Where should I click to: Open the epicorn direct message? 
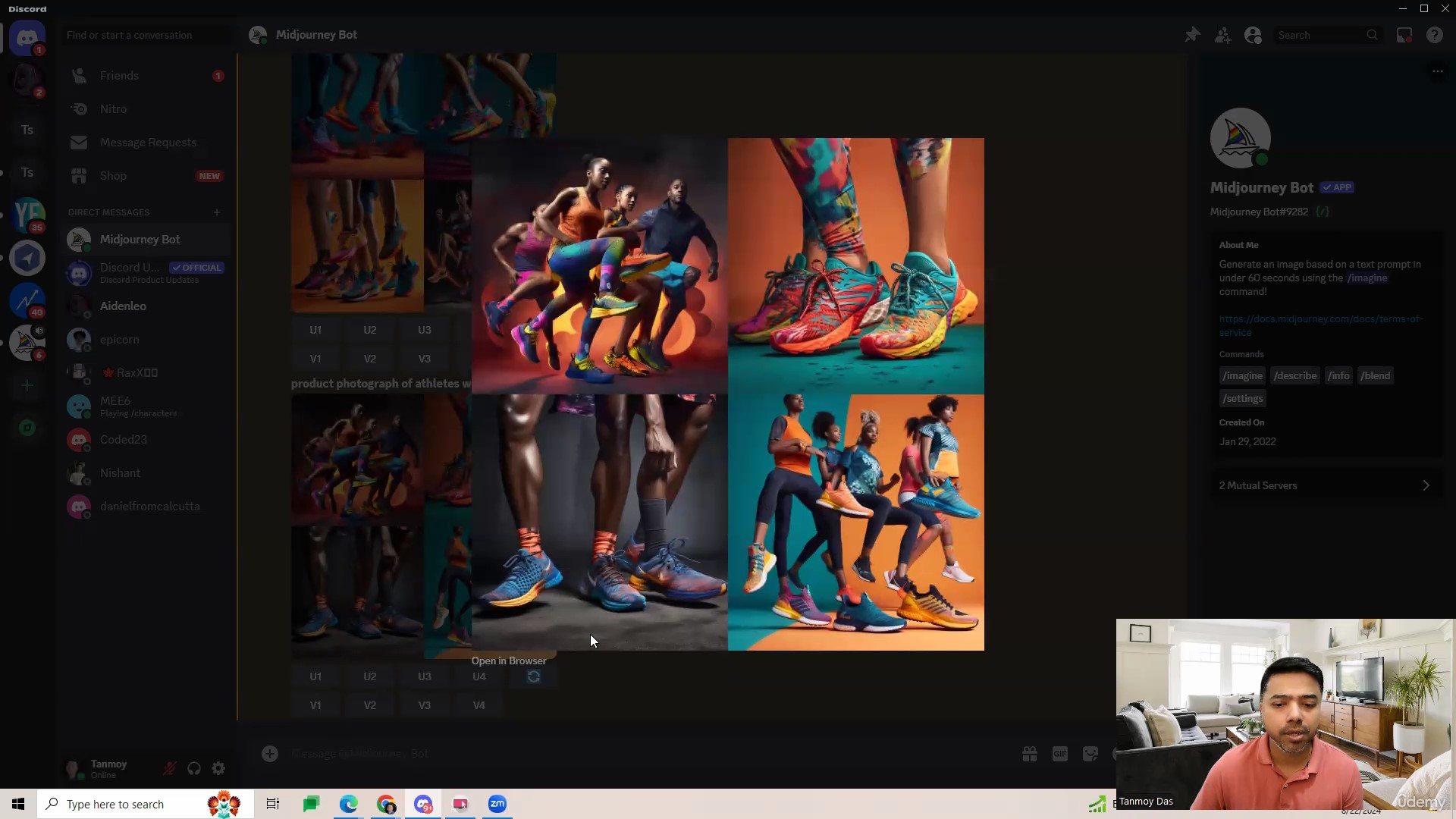coord(146,340)
